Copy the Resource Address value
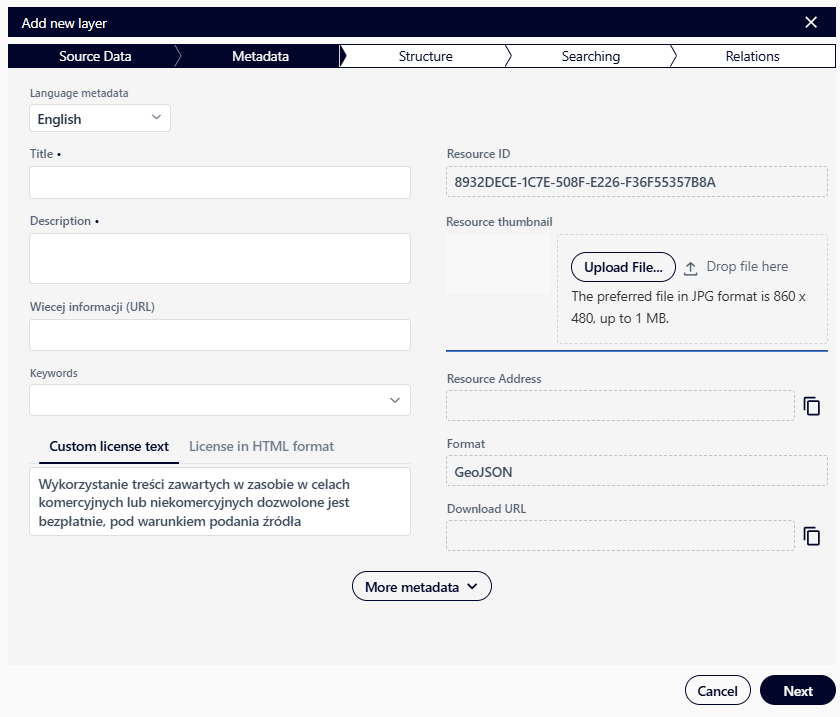Screen dimensions: 840x717 pos(812,406)
